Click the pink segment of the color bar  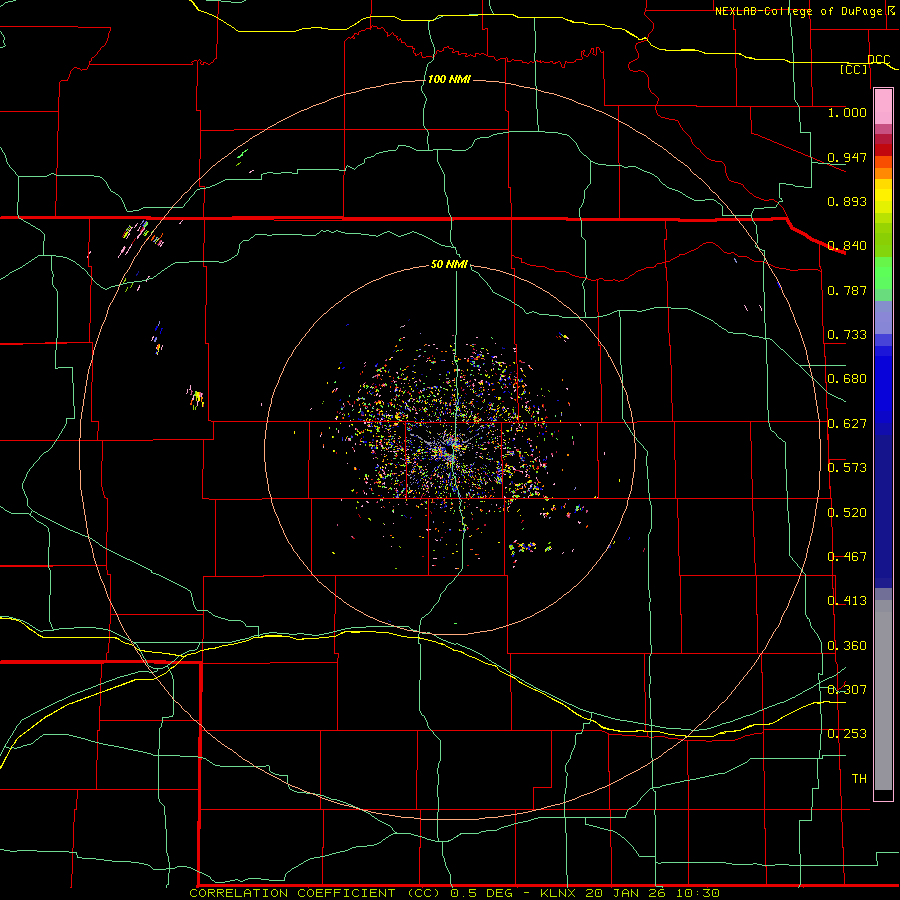pos(883,107)
